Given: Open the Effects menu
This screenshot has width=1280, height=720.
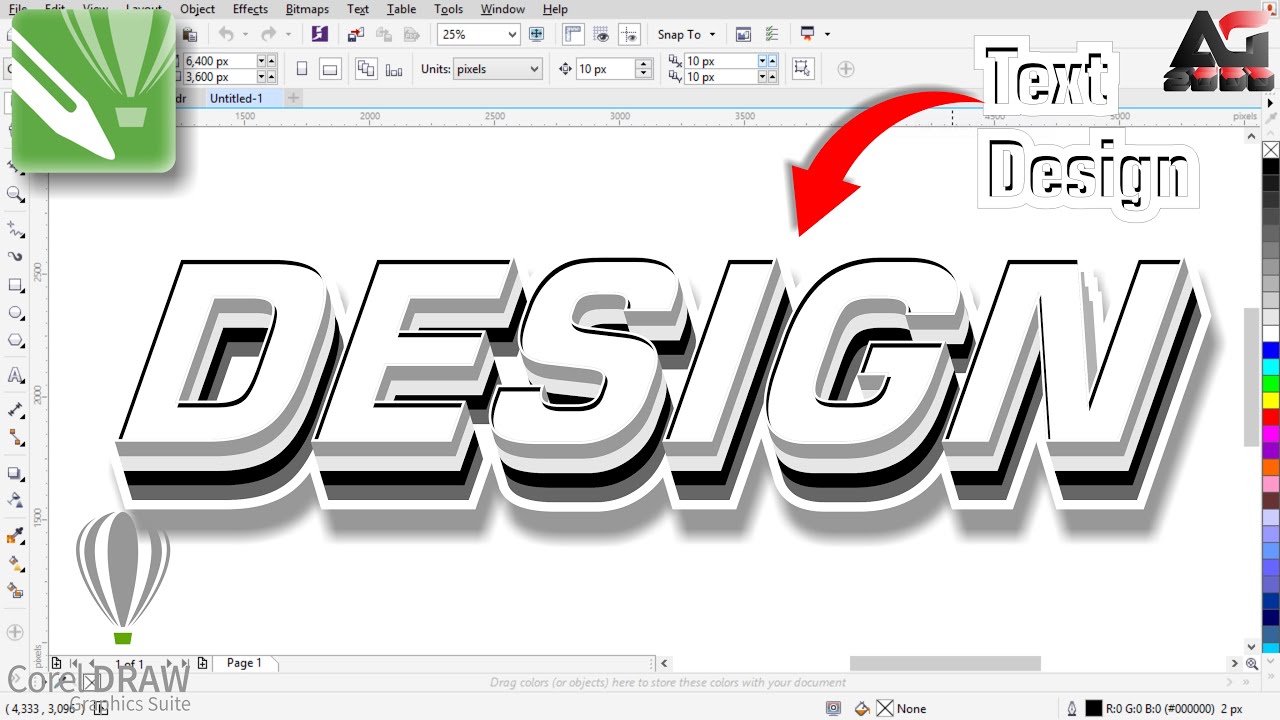Looking at the screenshot, I should point(250,9).
